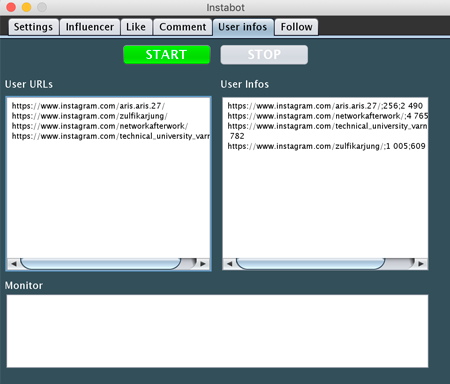Go to the Comment tab
This screenshot has width=450, height=384.
tap(182, 27)
